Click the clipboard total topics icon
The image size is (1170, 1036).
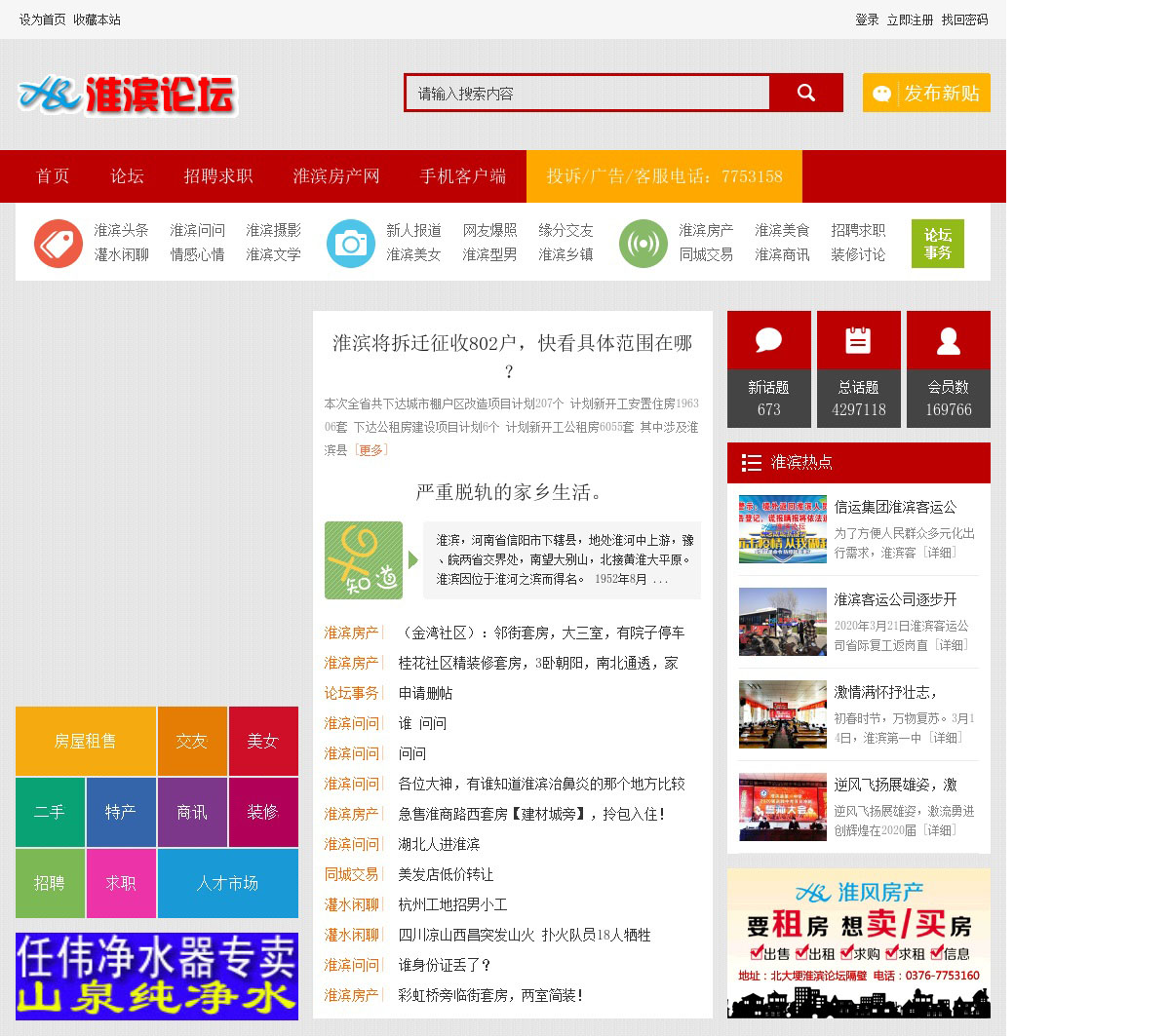(x=858, y=340)
